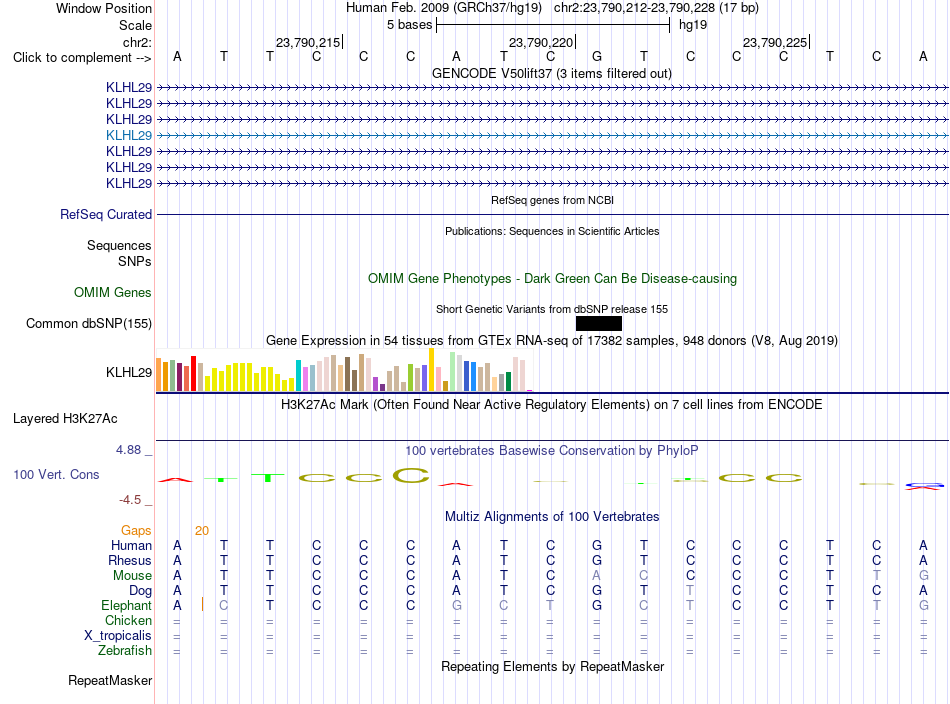
Task: Click the light green bar in GTEx chart
Action: [453, 371]
